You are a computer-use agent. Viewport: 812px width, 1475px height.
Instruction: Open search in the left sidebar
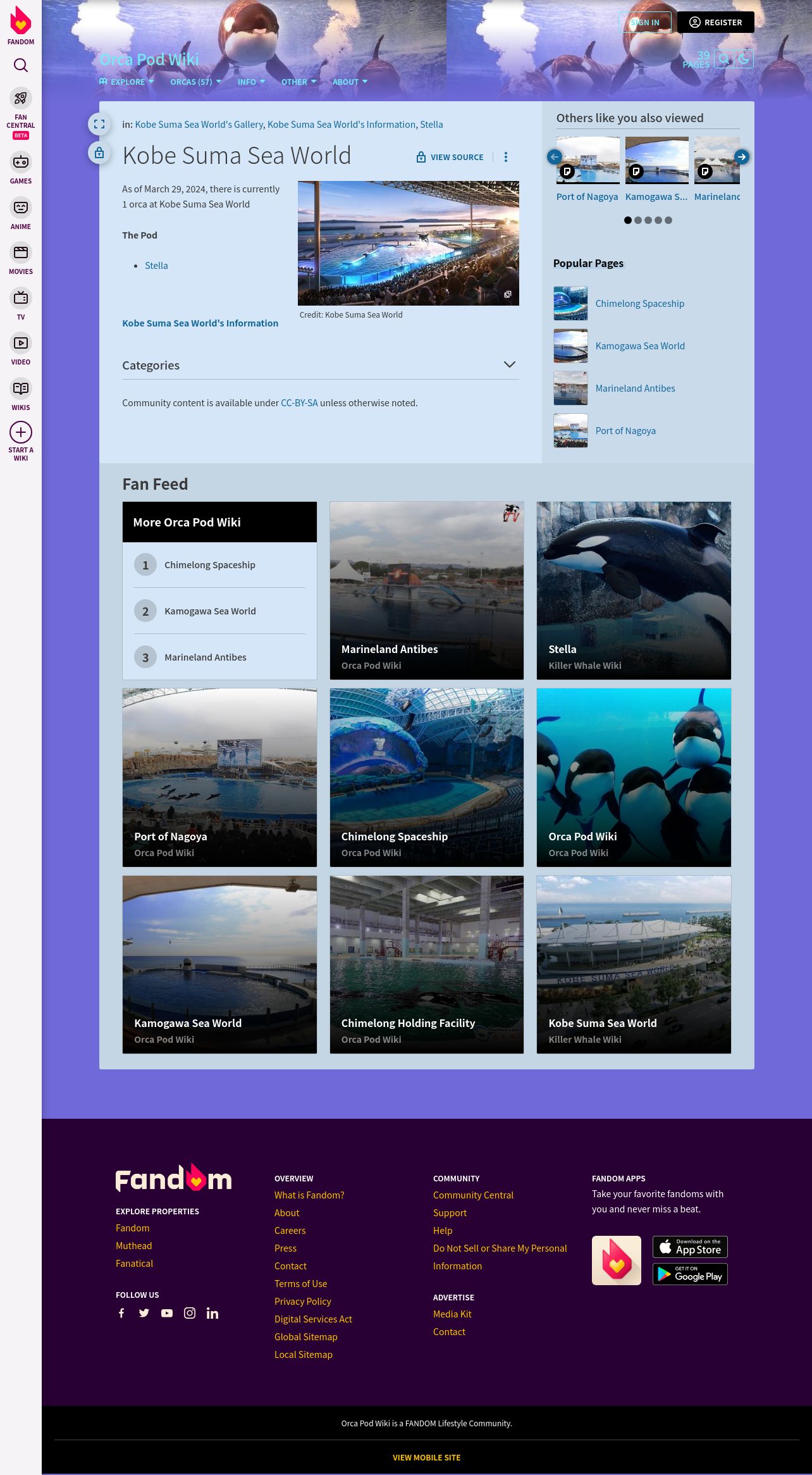pyautogui.click(x=21, y=65)
